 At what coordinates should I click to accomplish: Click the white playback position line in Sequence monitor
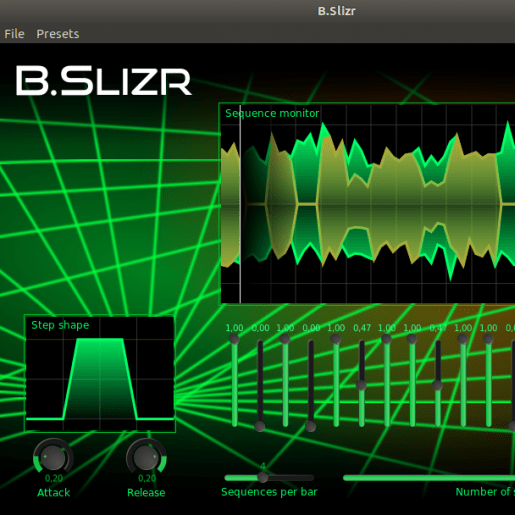coord(240,204)
